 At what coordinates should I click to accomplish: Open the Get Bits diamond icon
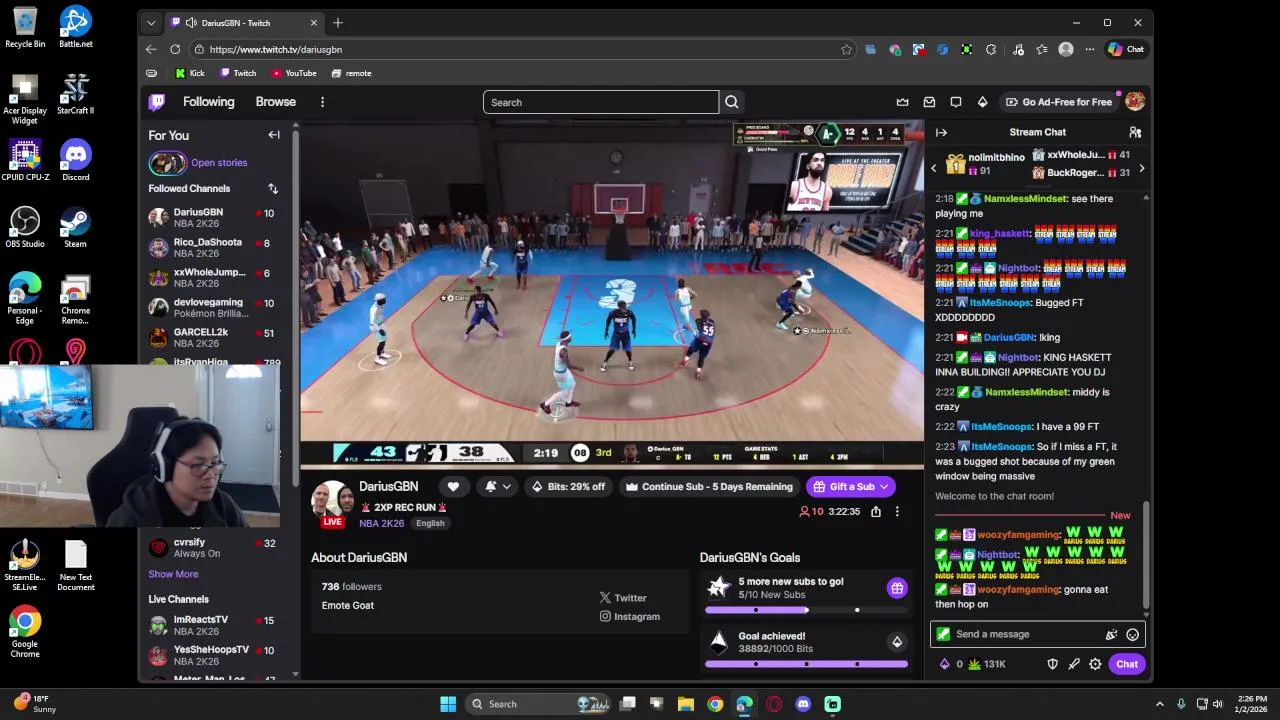(x=983, y=102)
